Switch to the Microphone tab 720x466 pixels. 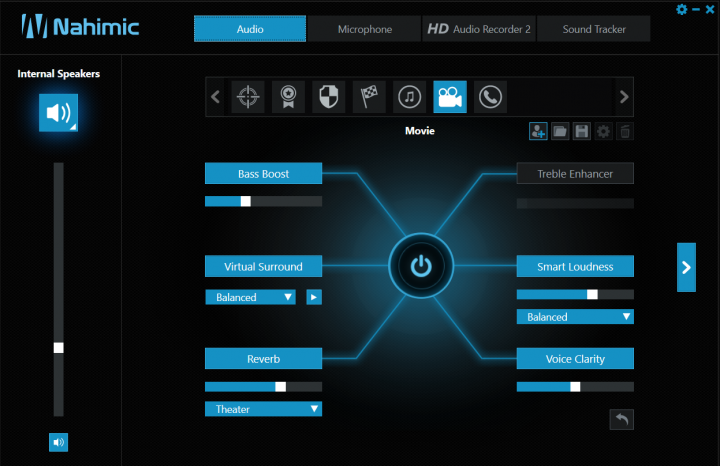click(x=365, y=29)
